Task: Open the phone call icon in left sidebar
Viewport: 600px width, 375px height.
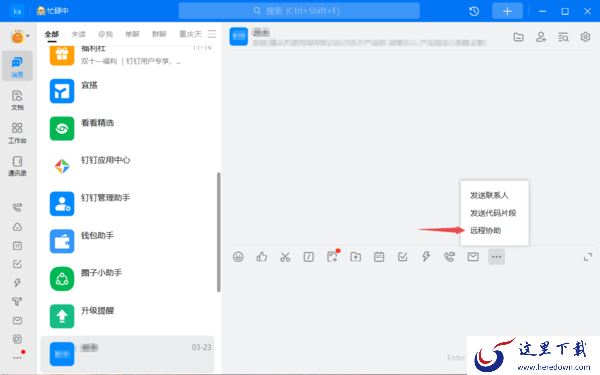Action: click(17, 208)
